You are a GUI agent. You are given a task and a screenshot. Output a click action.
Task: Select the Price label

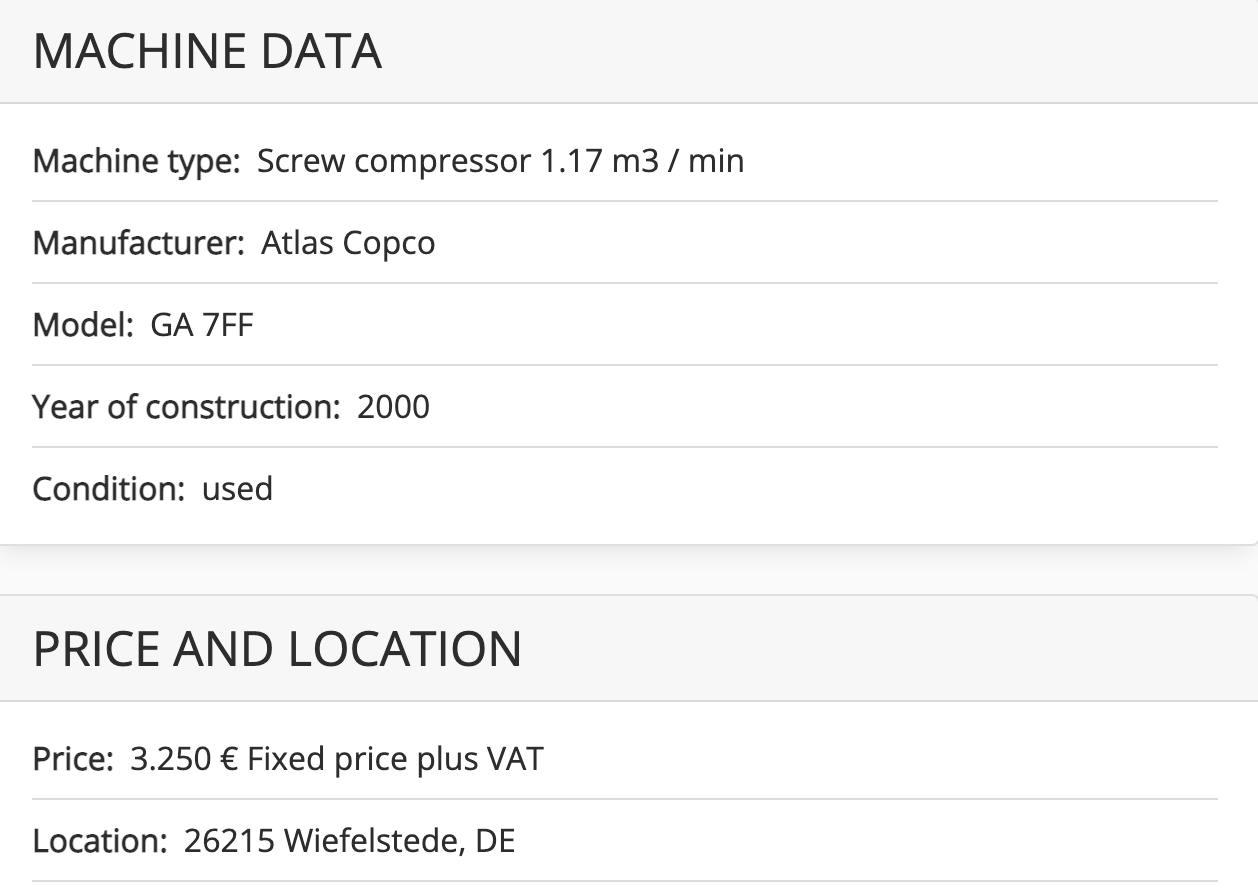click(74, 759)
